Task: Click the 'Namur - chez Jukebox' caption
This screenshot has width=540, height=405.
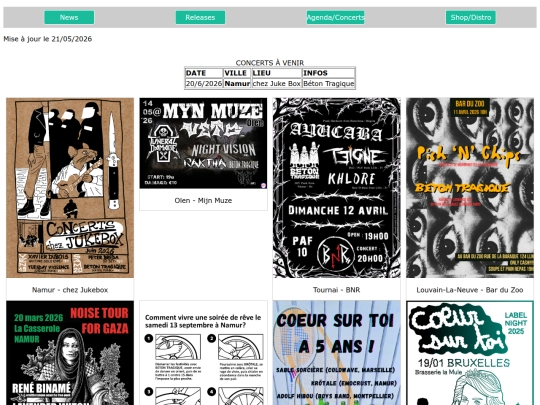Action: (x=70, y=290)
